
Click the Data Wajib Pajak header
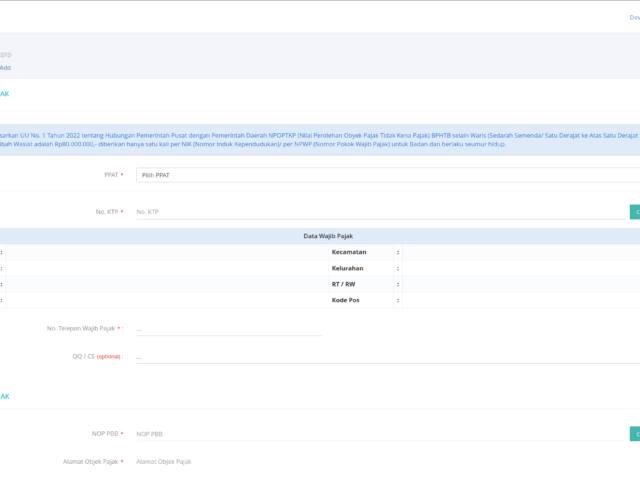tap(328, 236)
